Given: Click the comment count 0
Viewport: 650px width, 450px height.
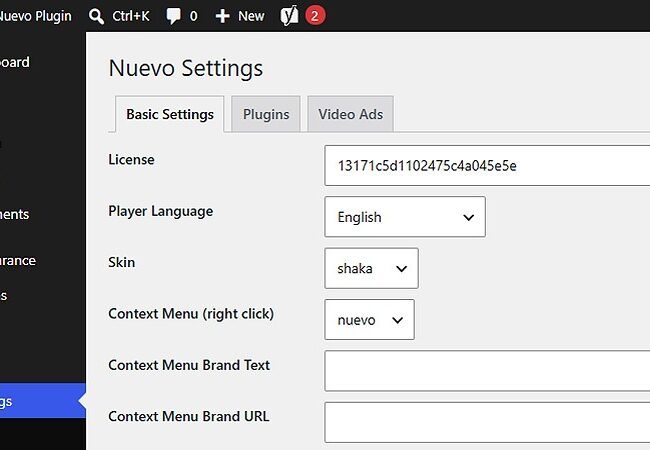Looking at the screenshot, I should (x=194, y=16).
